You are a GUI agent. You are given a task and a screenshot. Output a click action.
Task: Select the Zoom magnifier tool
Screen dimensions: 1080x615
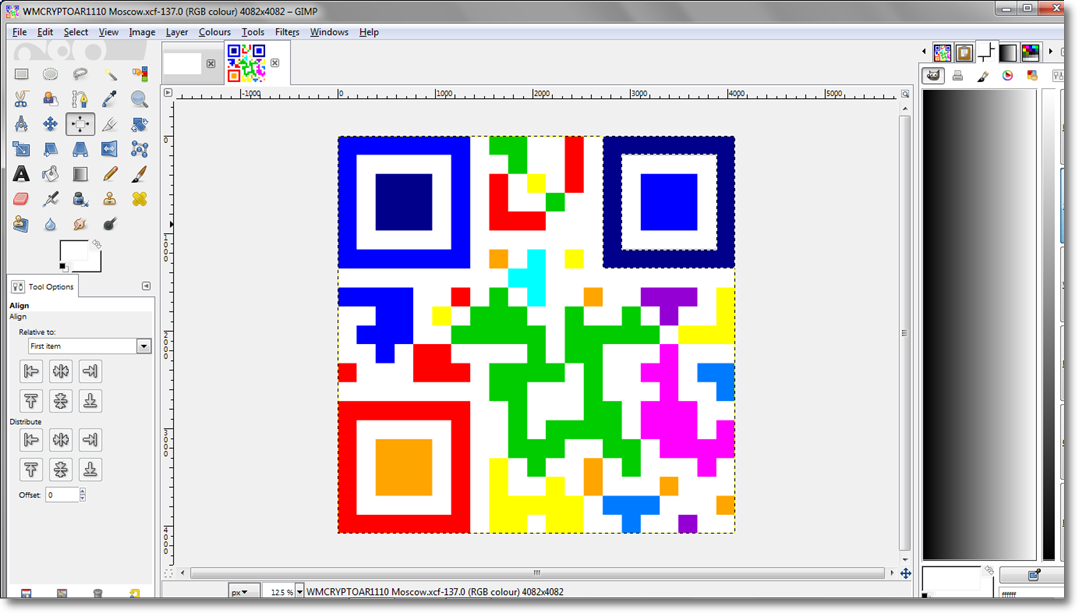pyautogui.click(x=139, y=99)
